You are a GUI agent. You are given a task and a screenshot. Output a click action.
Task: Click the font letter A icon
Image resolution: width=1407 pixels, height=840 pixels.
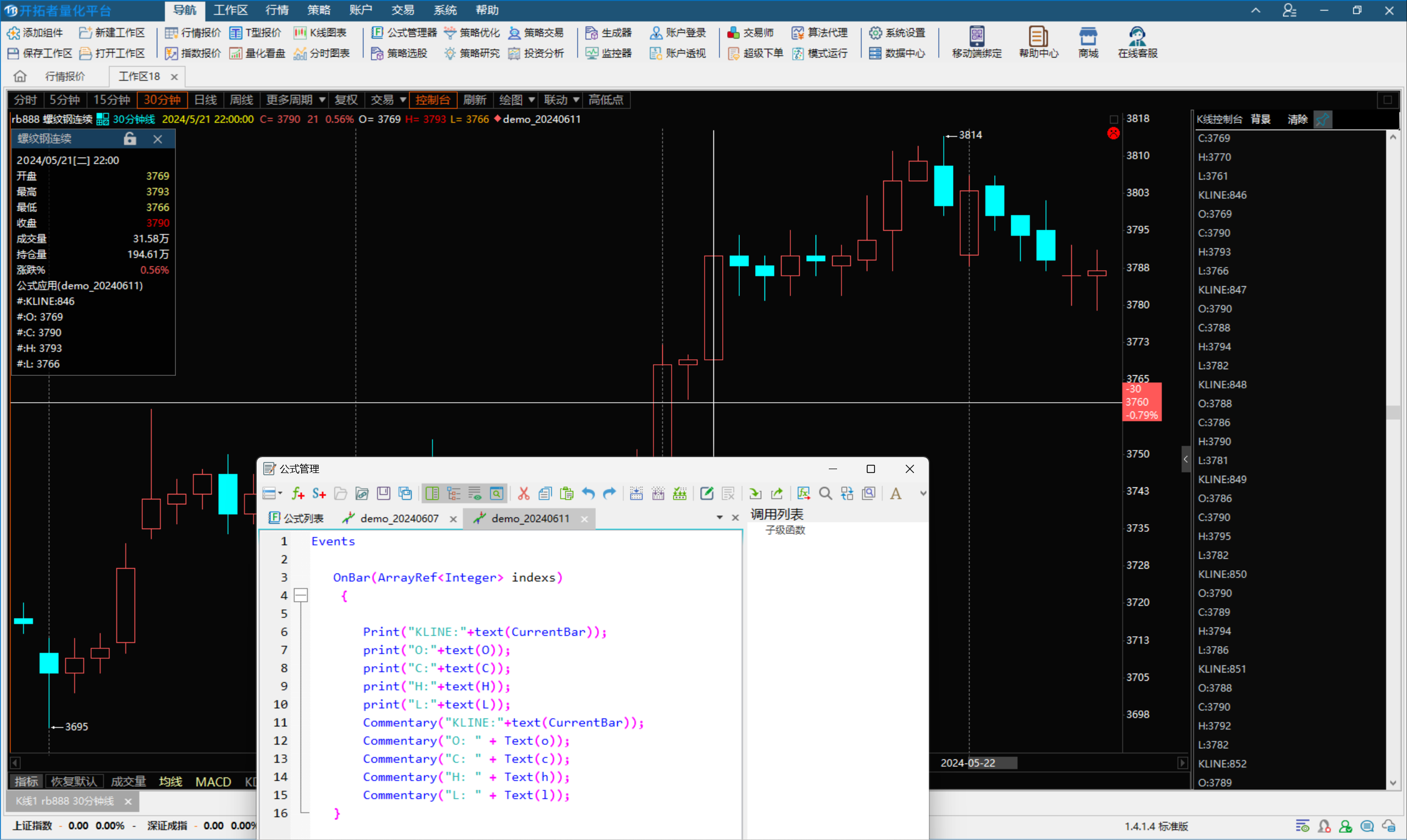[x=896, y=493]
